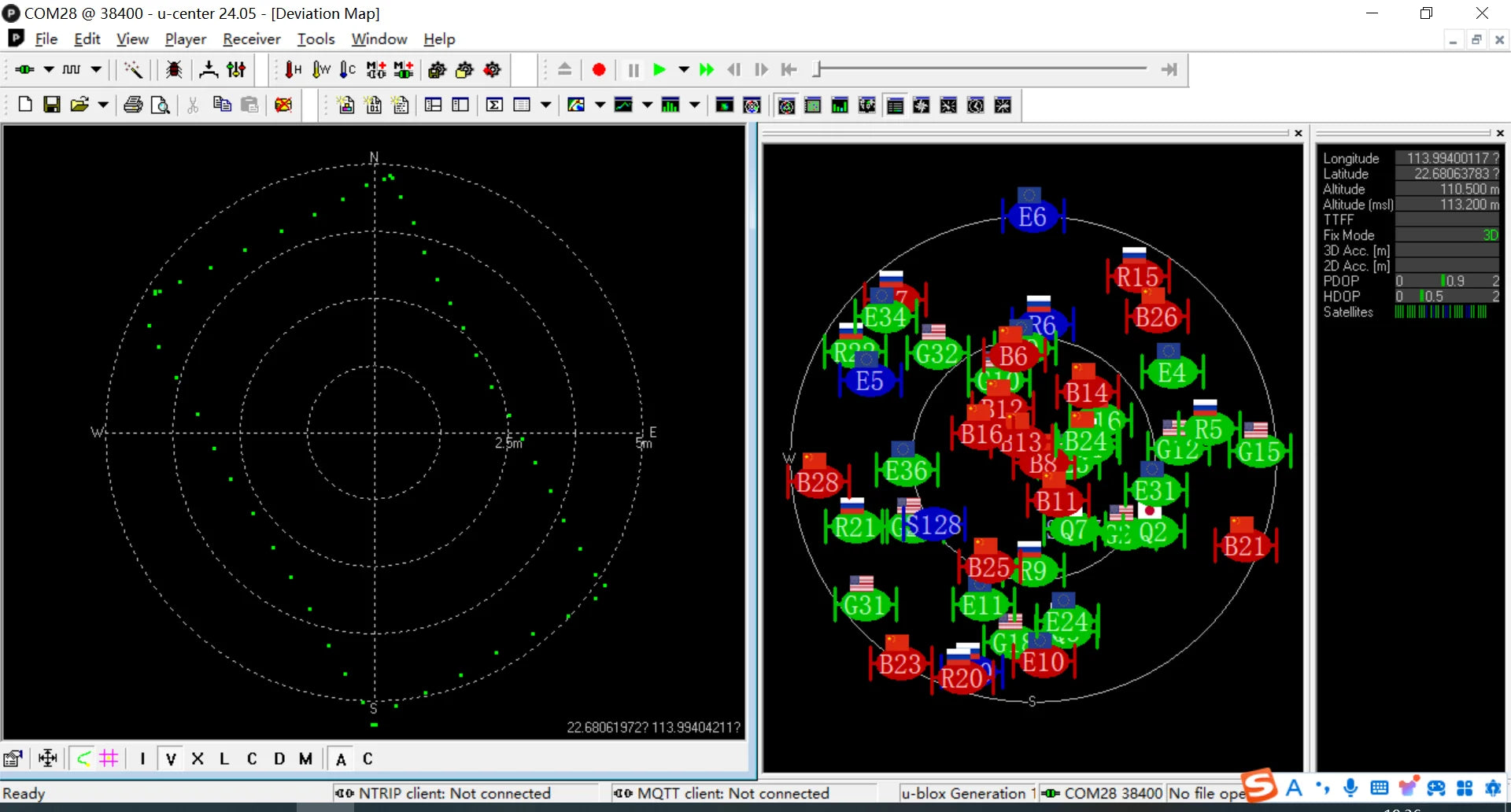
Task: Click the player progress slider handle
Action: [818, 70]
